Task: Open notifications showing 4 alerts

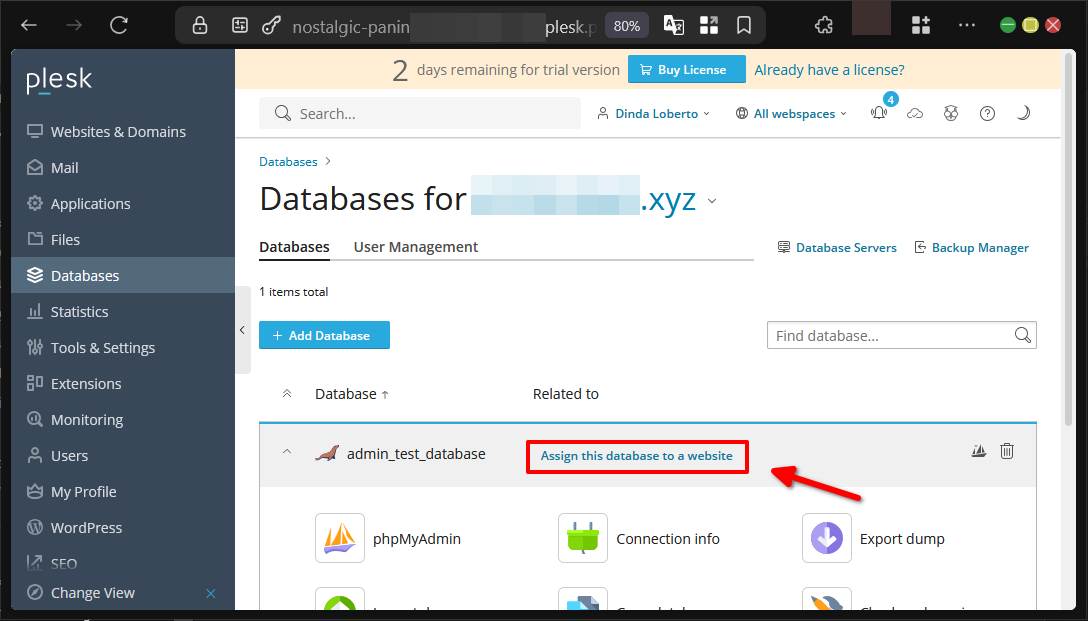Action: (x=879, y=113)
